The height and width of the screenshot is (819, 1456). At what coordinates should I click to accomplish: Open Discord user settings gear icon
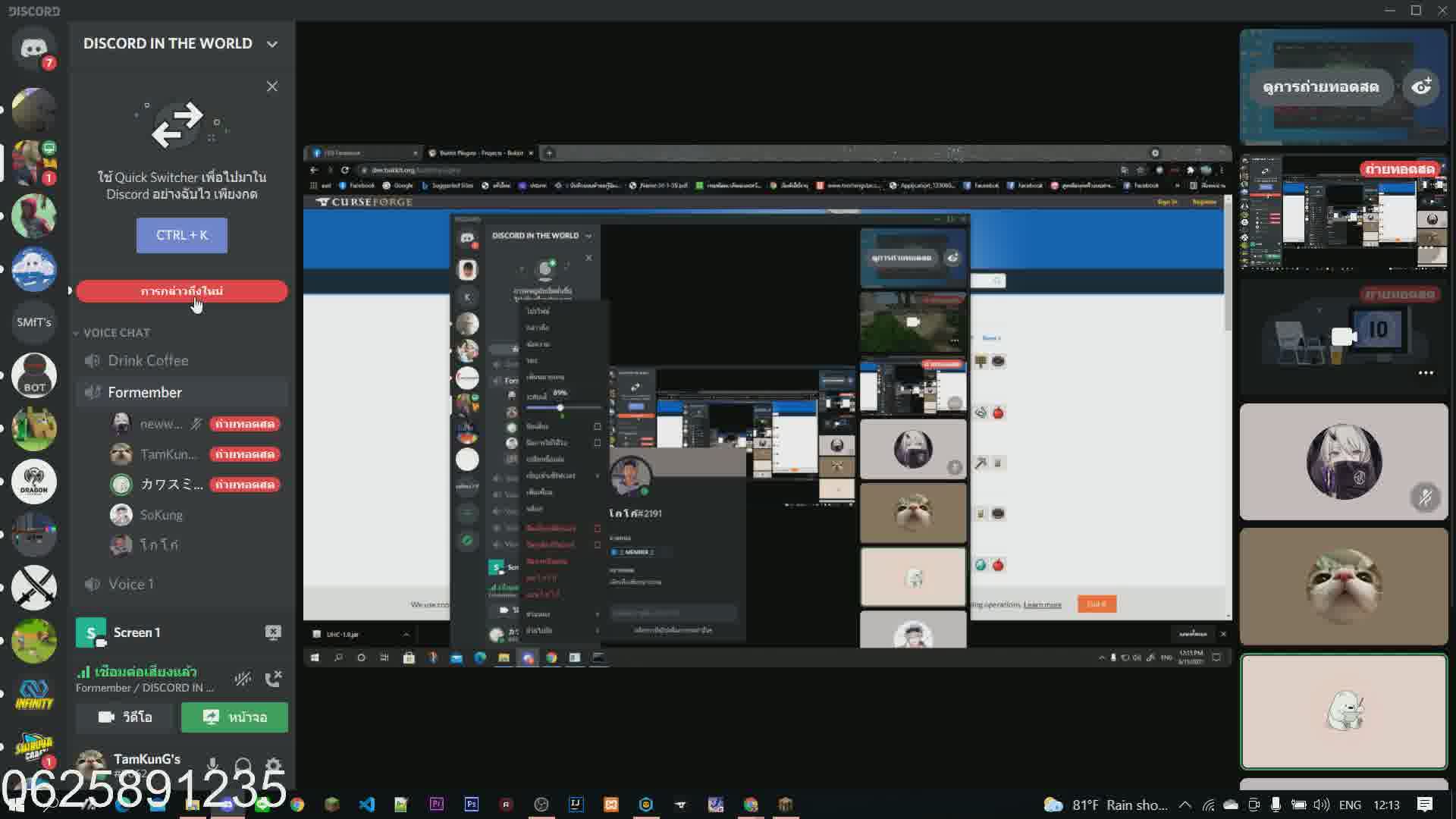274,766
